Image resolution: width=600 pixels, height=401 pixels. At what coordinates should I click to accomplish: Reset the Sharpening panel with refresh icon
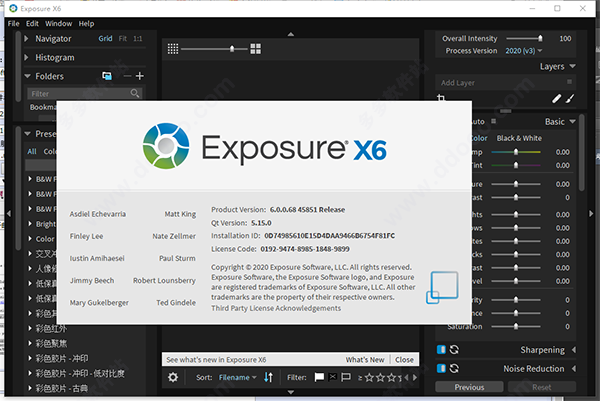pyautogui.click(x=454, y=349)
